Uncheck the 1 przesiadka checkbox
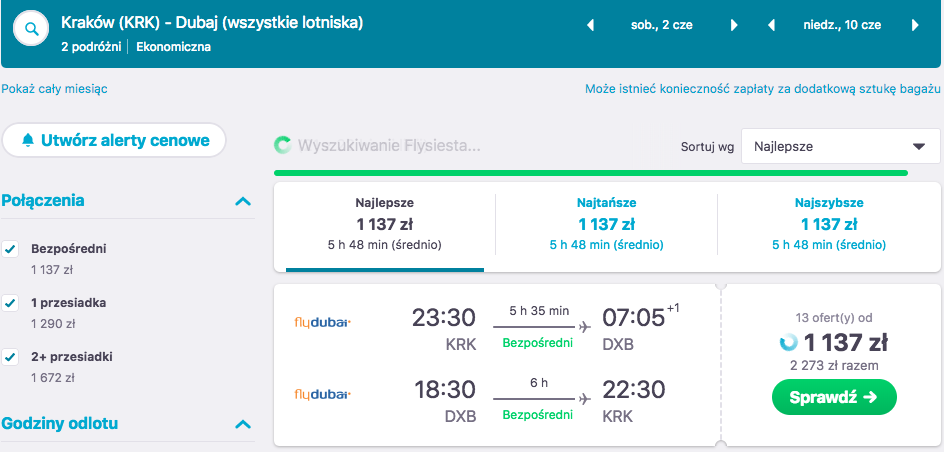Viewport: 944px width, 452px height. point(10,303)
